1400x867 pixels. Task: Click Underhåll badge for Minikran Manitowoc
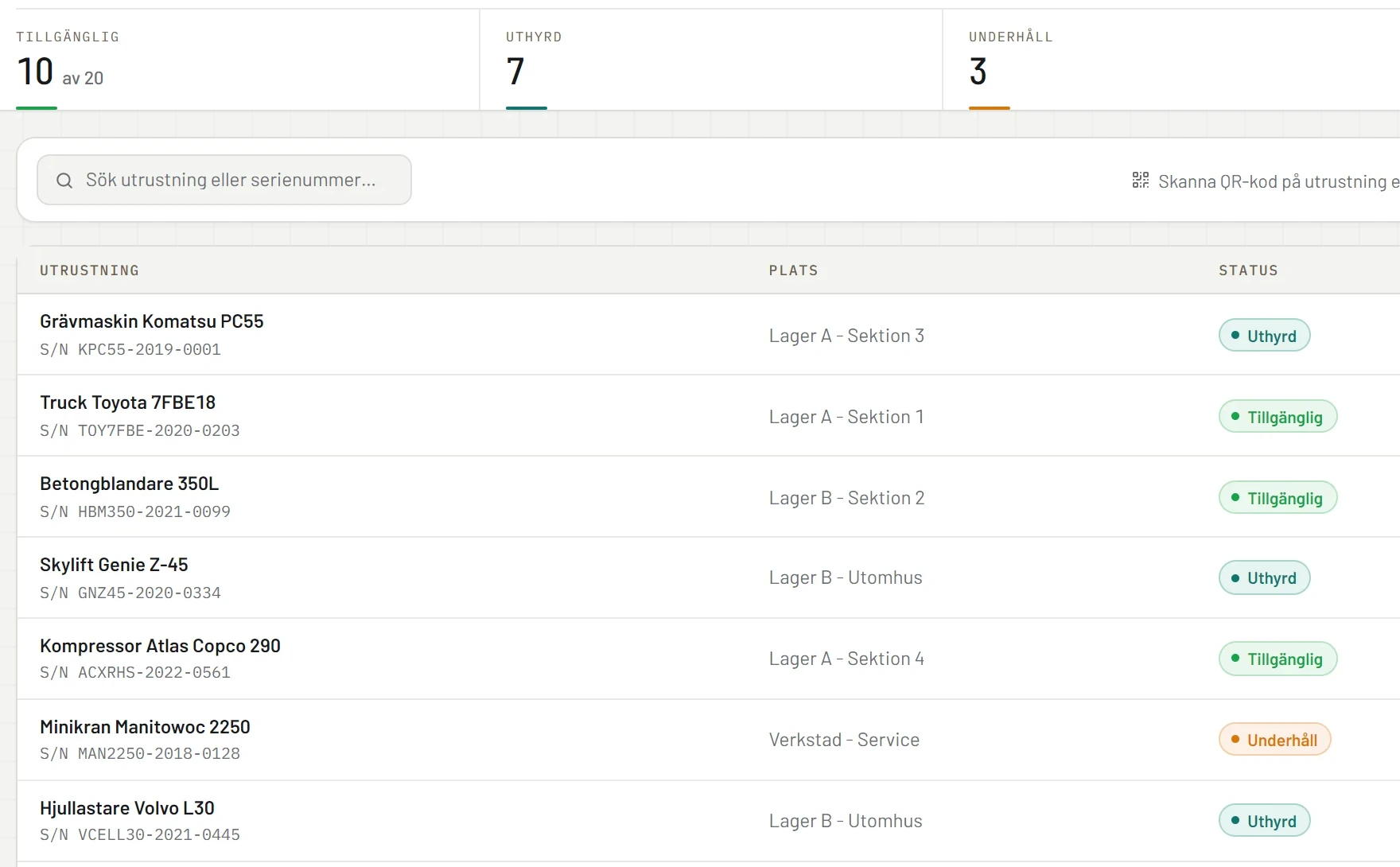tap(1274, 740)
